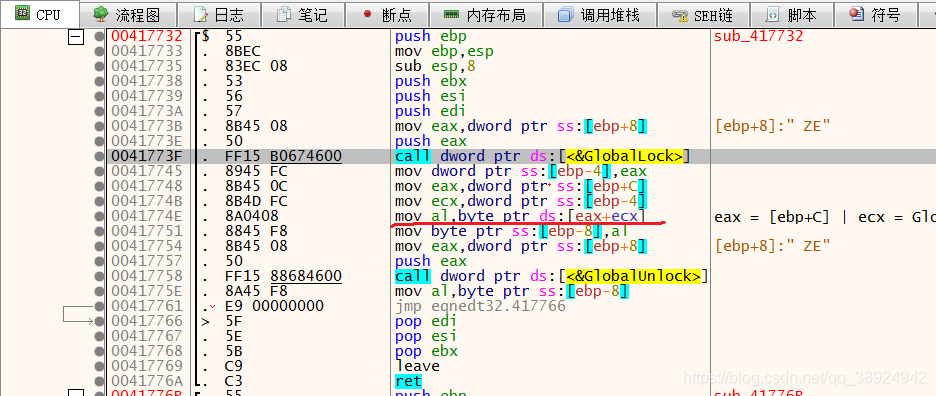Click the 笔记 notes icon
Screen dimensions: 936x396
coord(284,14)
